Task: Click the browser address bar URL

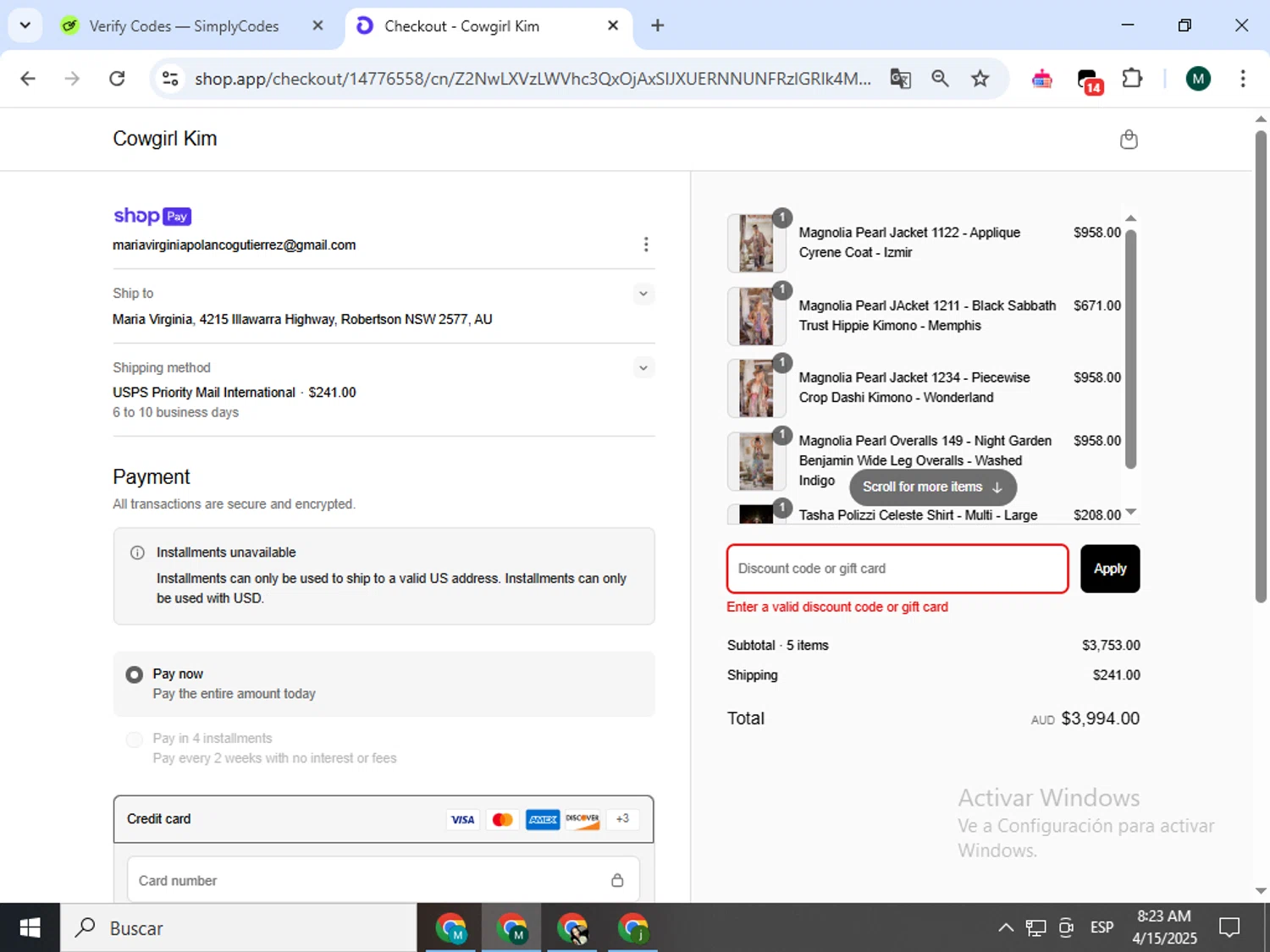Action: [x=533, y=79]
